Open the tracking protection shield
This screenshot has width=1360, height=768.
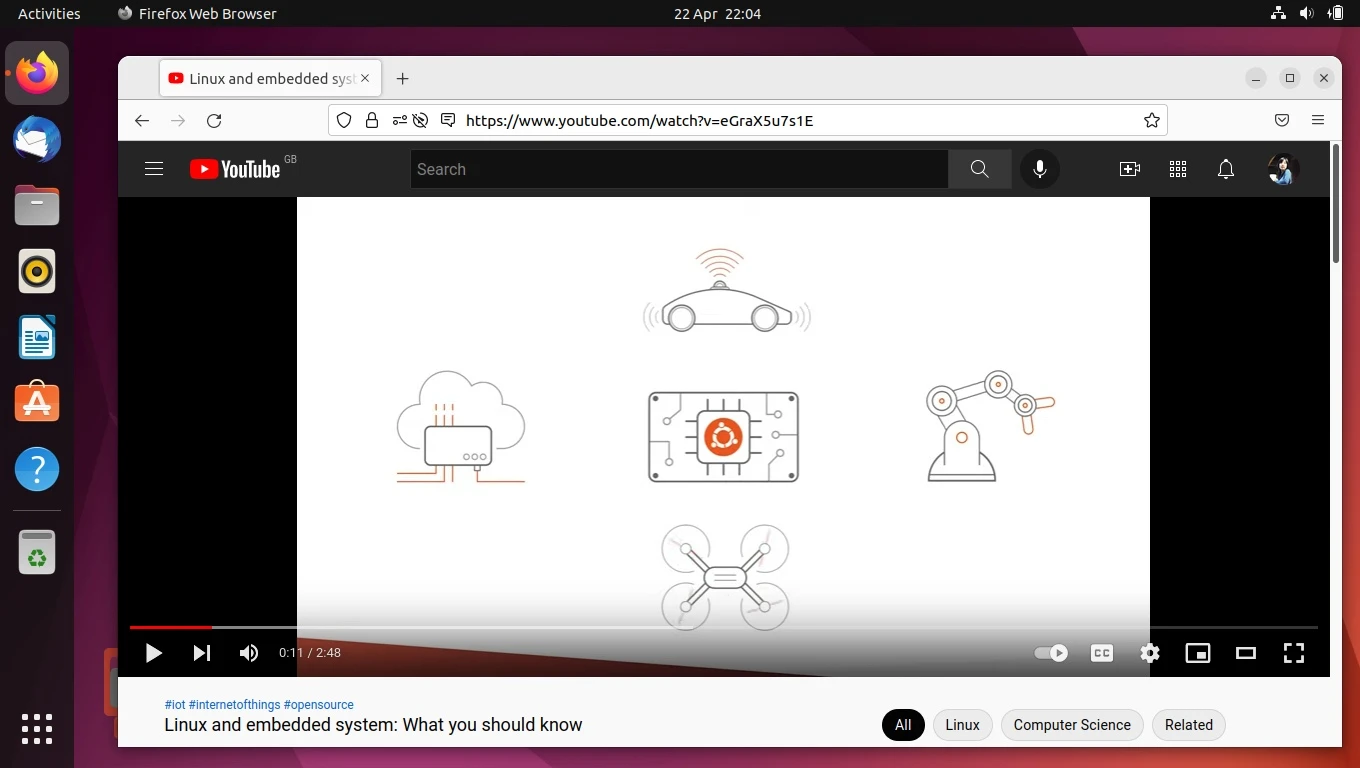tap(344, 120)
